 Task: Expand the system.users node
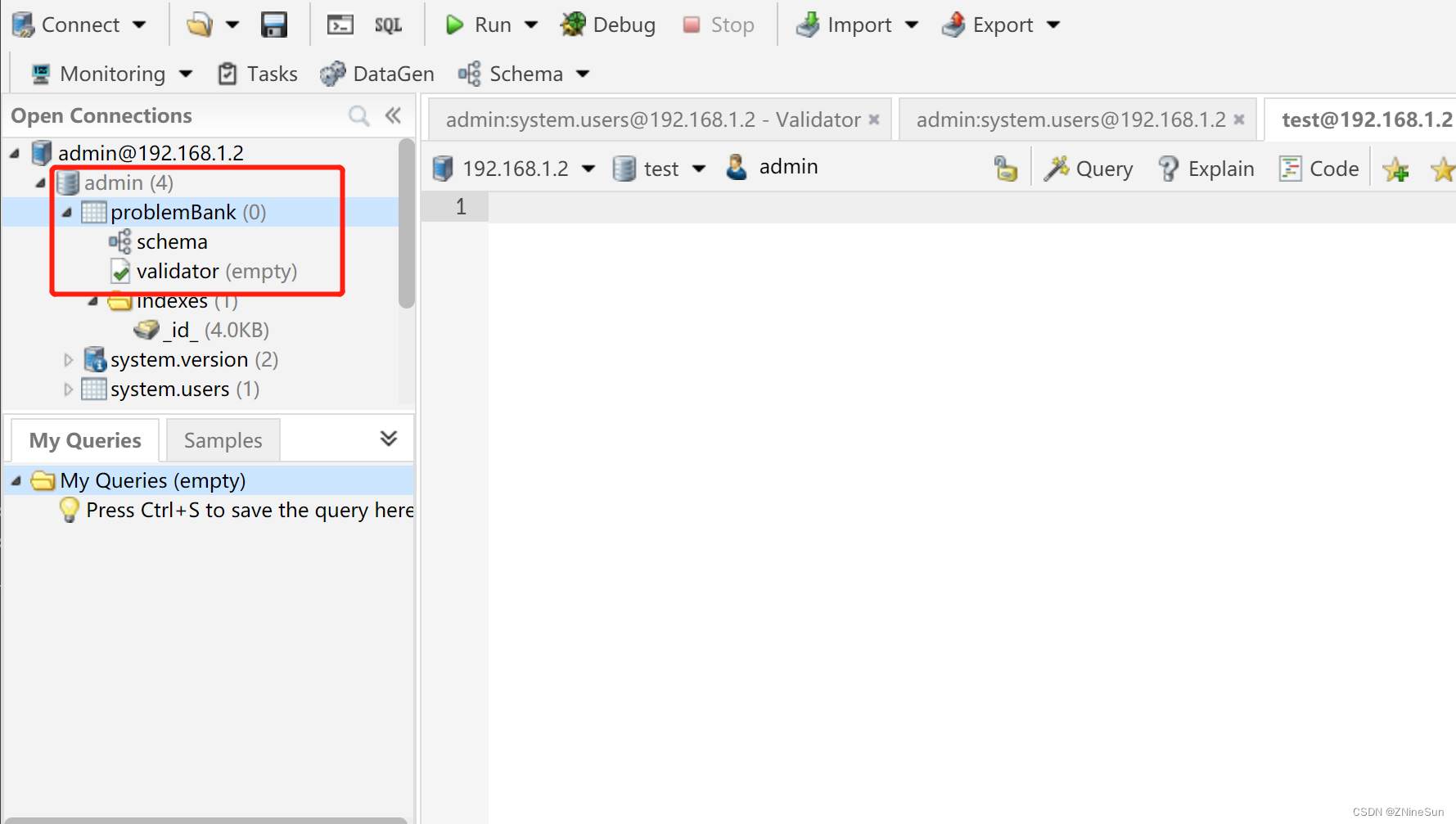pyautogui.click(x=69, y=389)
